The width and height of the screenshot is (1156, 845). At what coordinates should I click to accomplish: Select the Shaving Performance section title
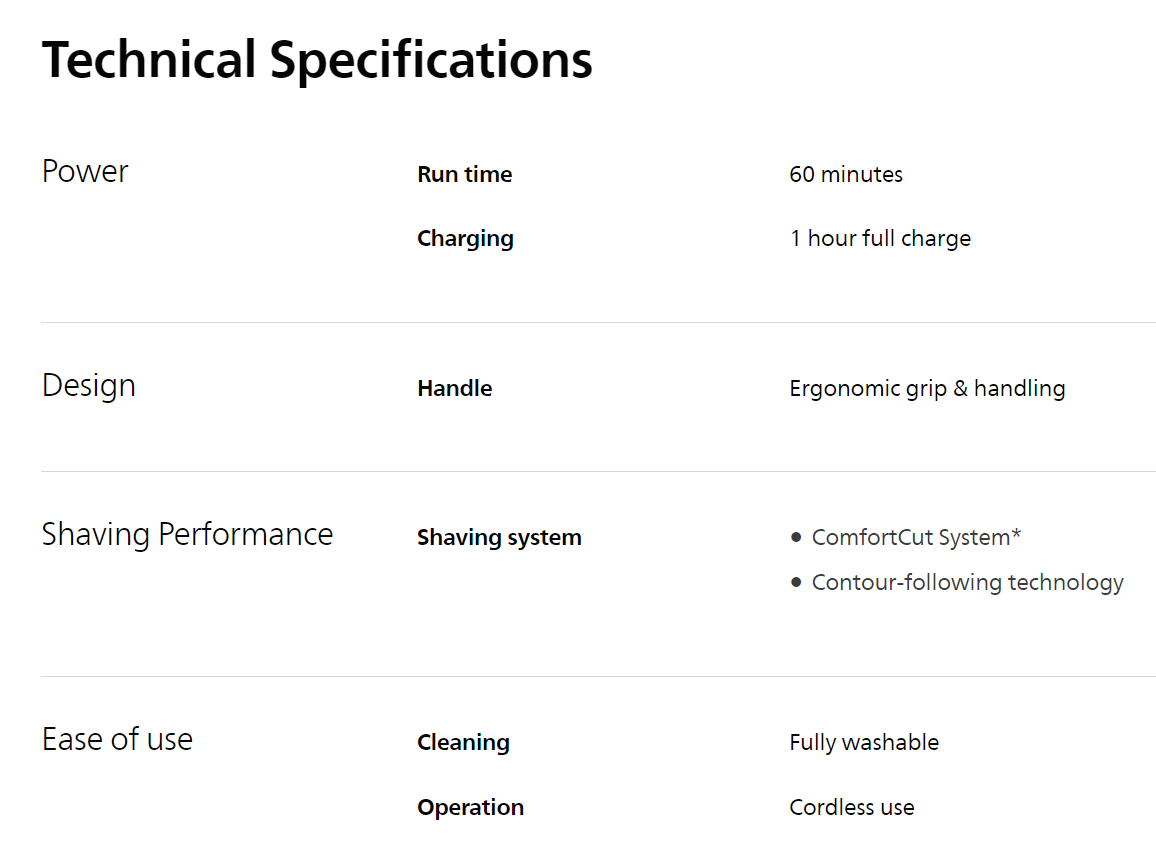tap(187, 534)
